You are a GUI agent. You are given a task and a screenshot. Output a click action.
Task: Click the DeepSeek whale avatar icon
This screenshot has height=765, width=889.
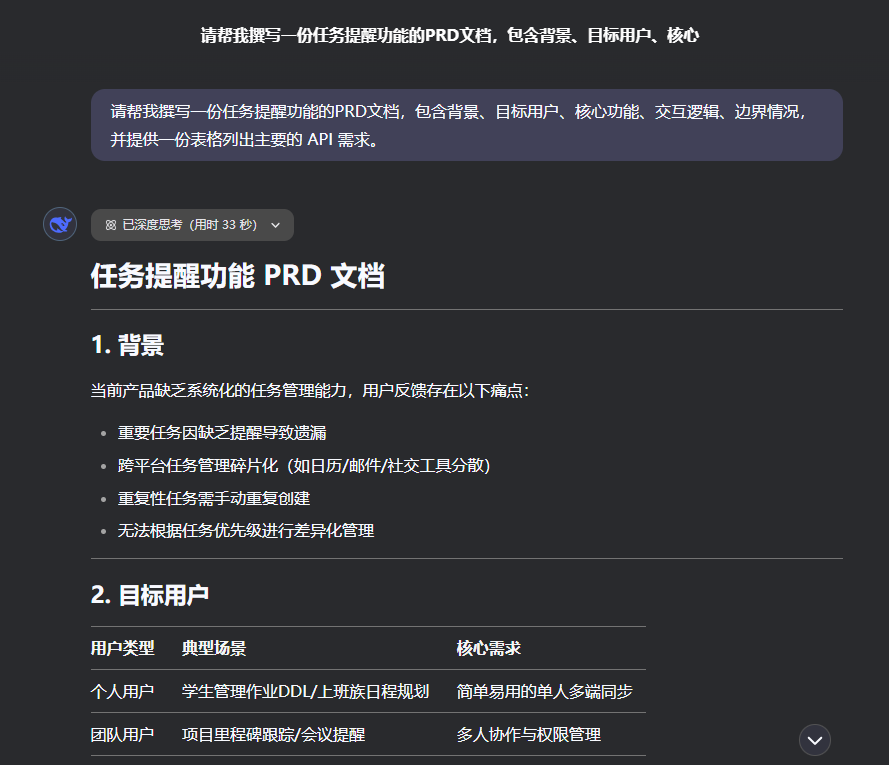point(59,223)
